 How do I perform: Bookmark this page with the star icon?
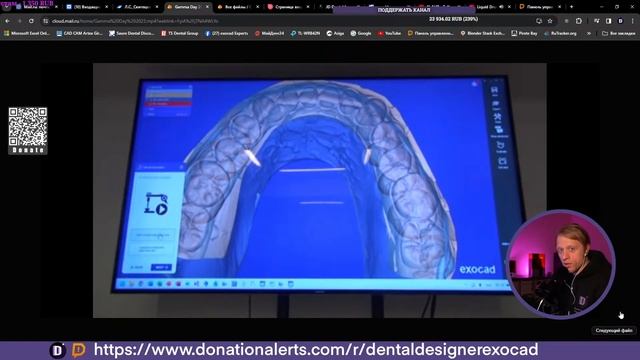point(550,21)
